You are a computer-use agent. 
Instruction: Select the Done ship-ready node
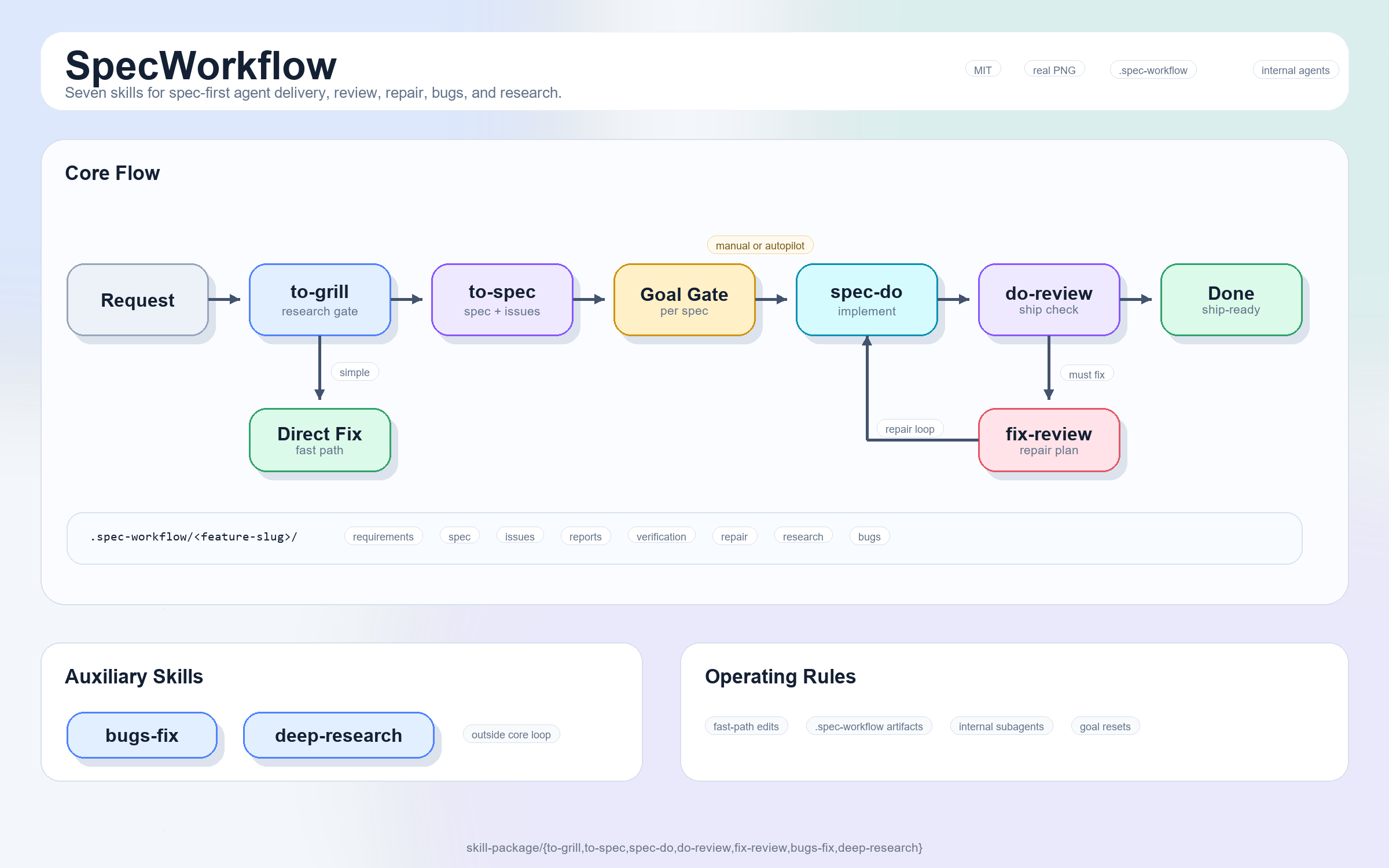1232,300
